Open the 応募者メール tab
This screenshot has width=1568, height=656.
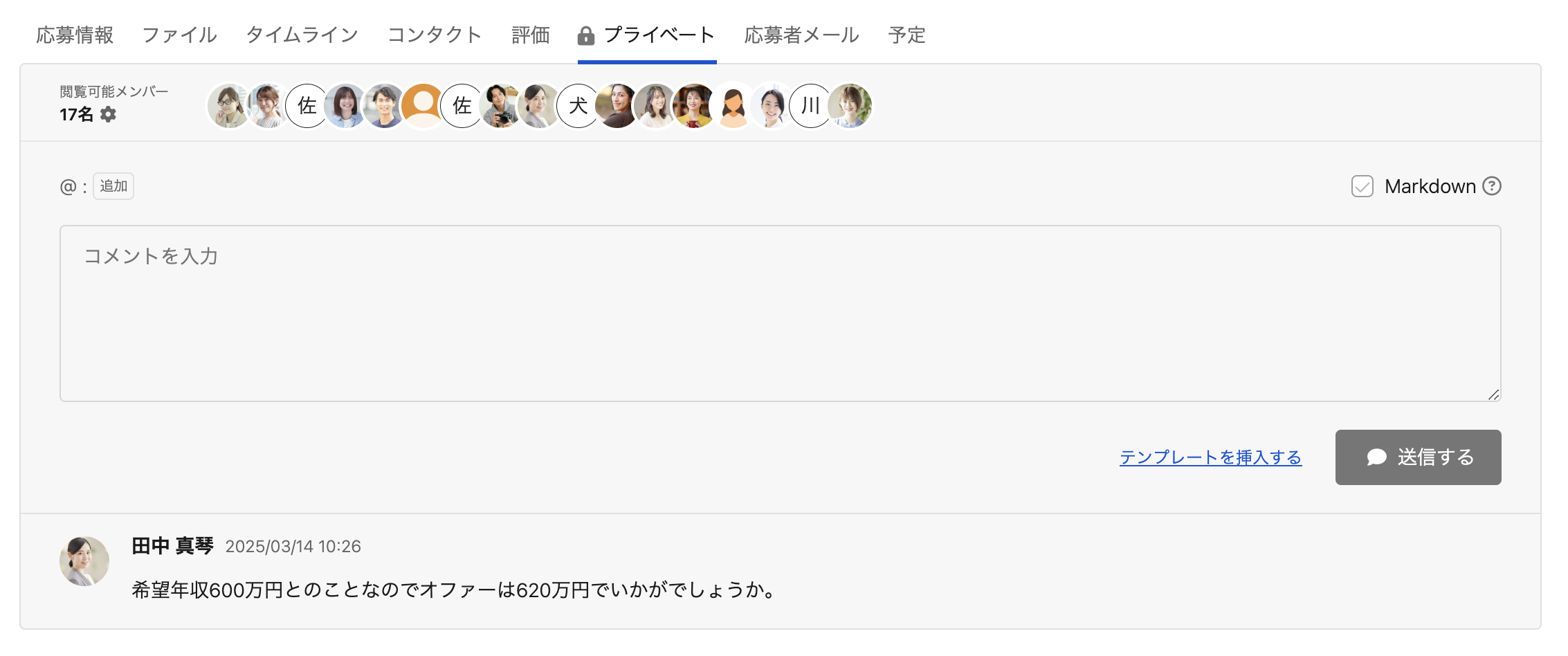(801, 35)
